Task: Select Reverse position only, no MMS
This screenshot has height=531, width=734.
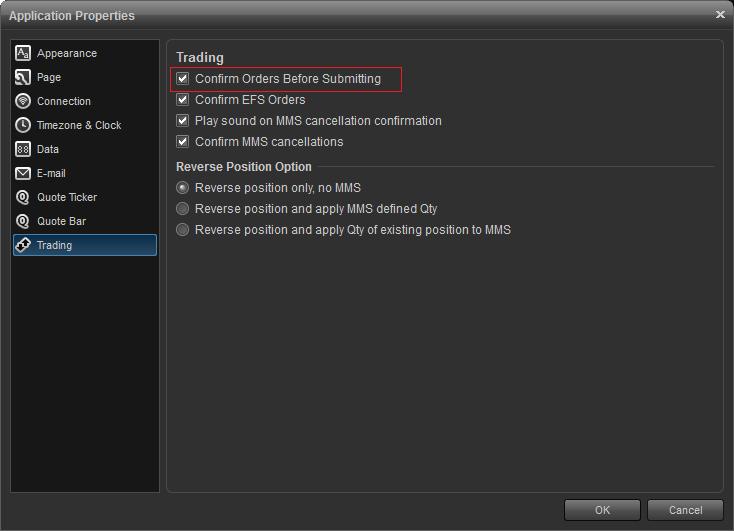Action: click(183, 188)
